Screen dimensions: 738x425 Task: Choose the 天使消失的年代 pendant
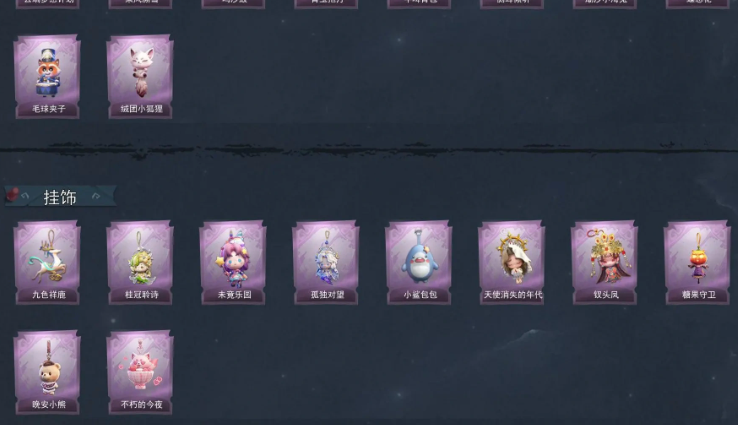512,262
